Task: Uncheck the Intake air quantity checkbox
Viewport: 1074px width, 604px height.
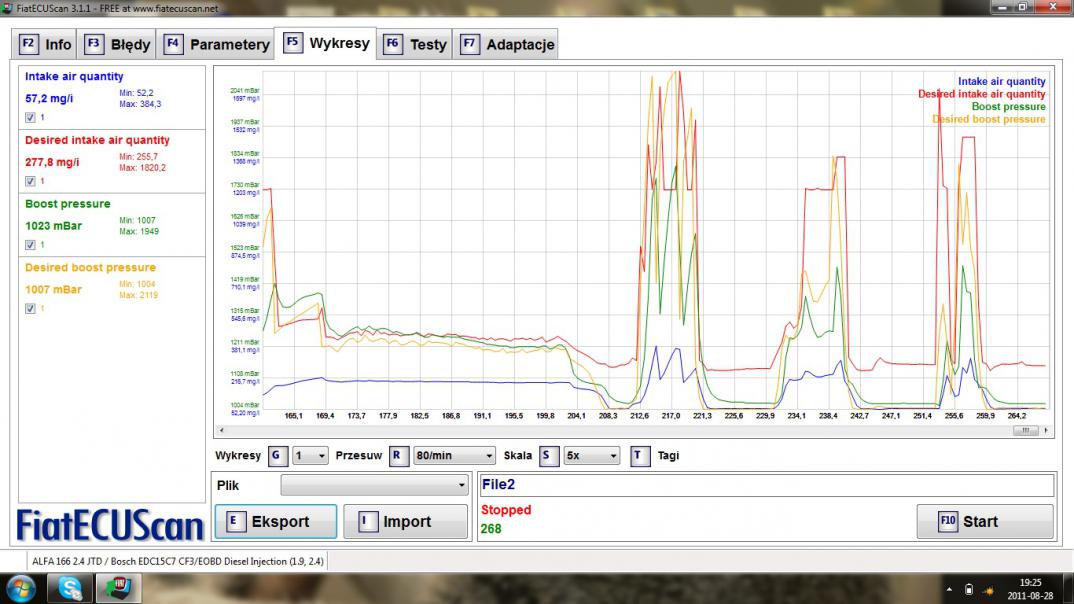Action: (30, 118)
